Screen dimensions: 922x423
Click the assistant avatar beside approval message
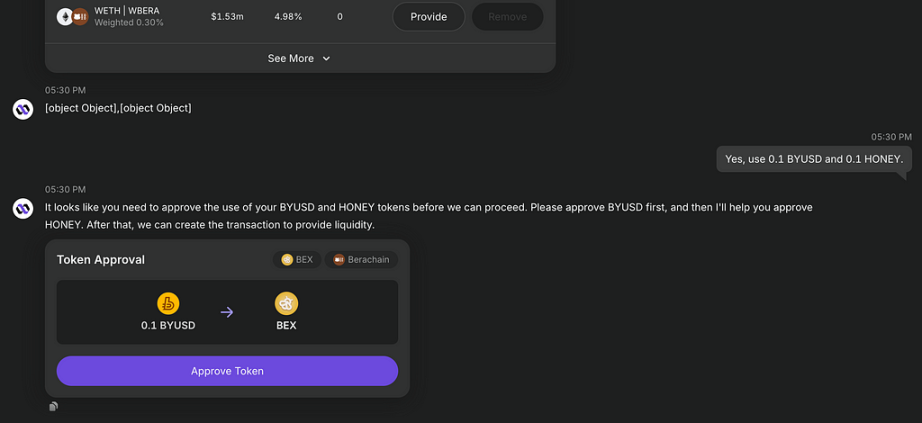tap(23, 208)
